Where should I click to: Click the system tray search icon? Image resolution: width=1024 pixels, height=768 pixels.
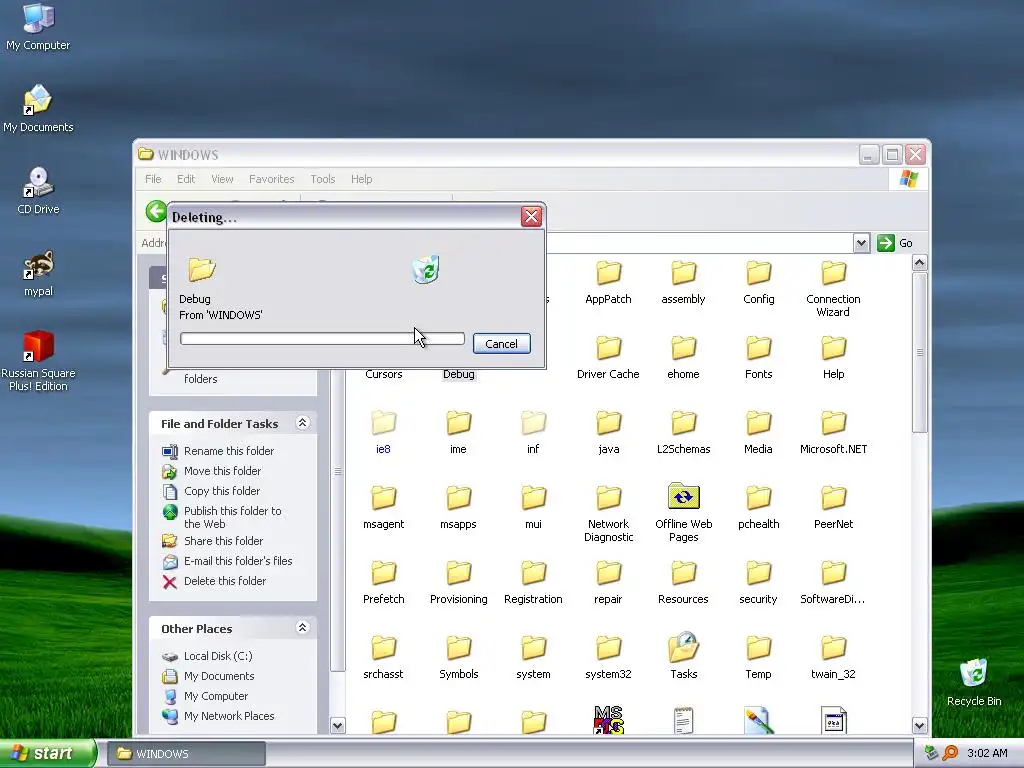(950, 754)
